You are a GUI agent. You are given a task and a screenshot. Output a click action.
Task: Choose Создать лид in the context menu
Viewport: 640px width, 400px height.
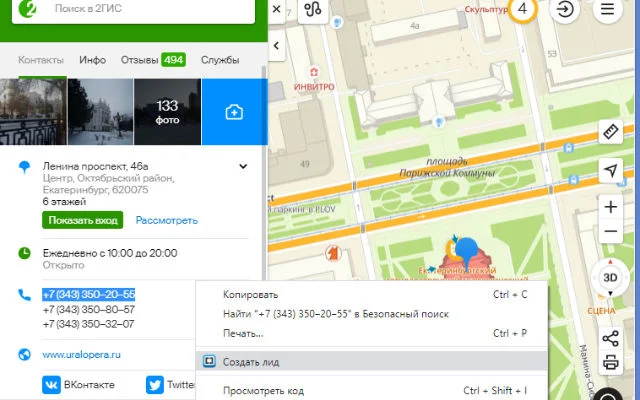coord(371,362)
